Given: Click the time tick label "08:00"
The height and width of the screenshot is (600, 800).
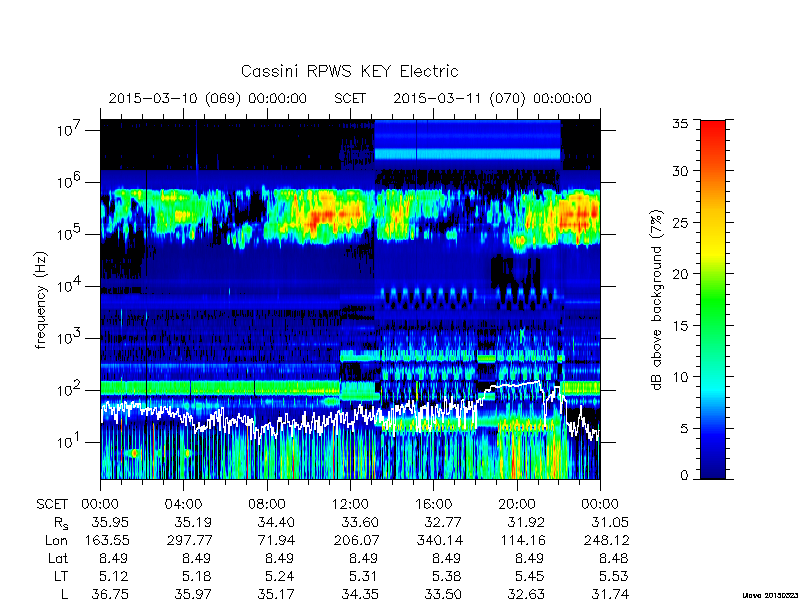Looking at the screenshot, I should tap(266, 504).
